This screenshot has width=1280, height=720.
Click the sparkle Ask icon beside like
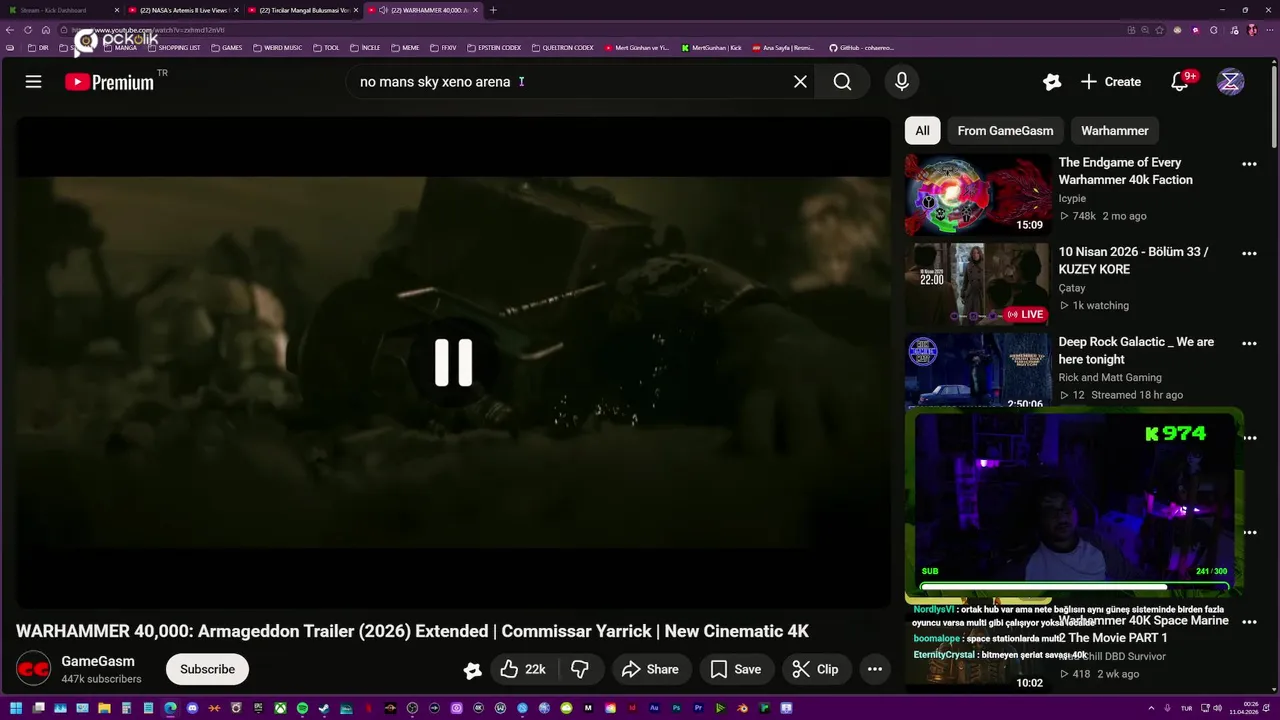click(x=472, y=670)
